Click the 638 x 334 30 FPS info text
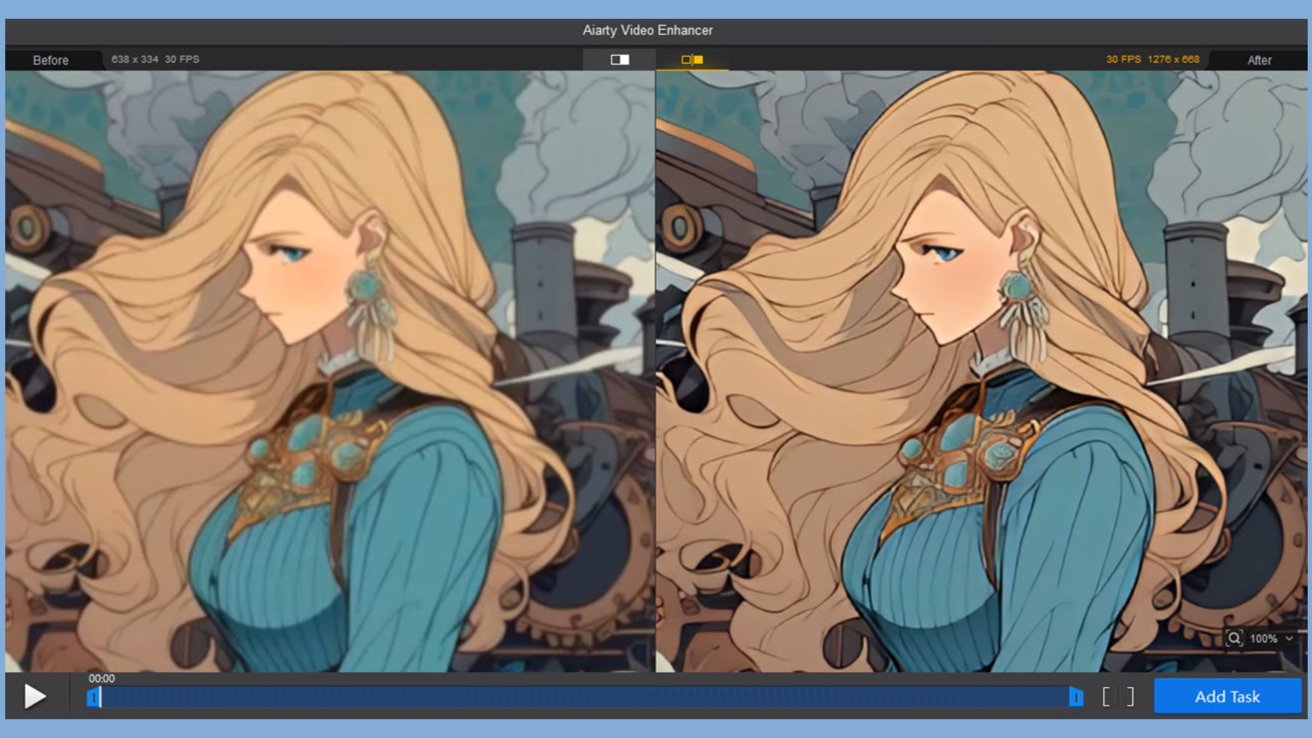This screenshot has height=738, width=1312. coord(155,60)
